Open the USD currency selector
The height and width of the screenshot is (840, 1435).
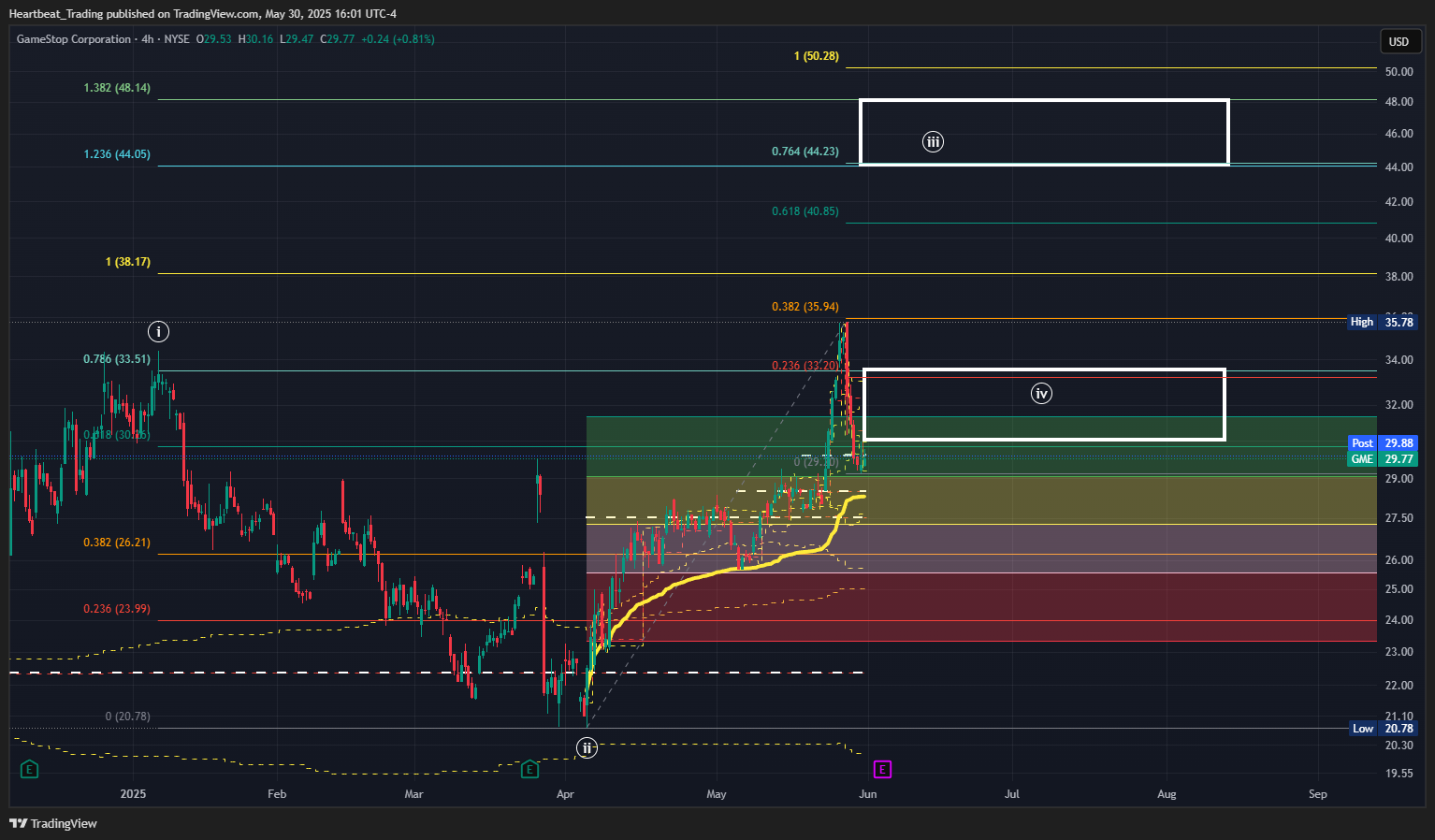click(x=1399, y=41)
